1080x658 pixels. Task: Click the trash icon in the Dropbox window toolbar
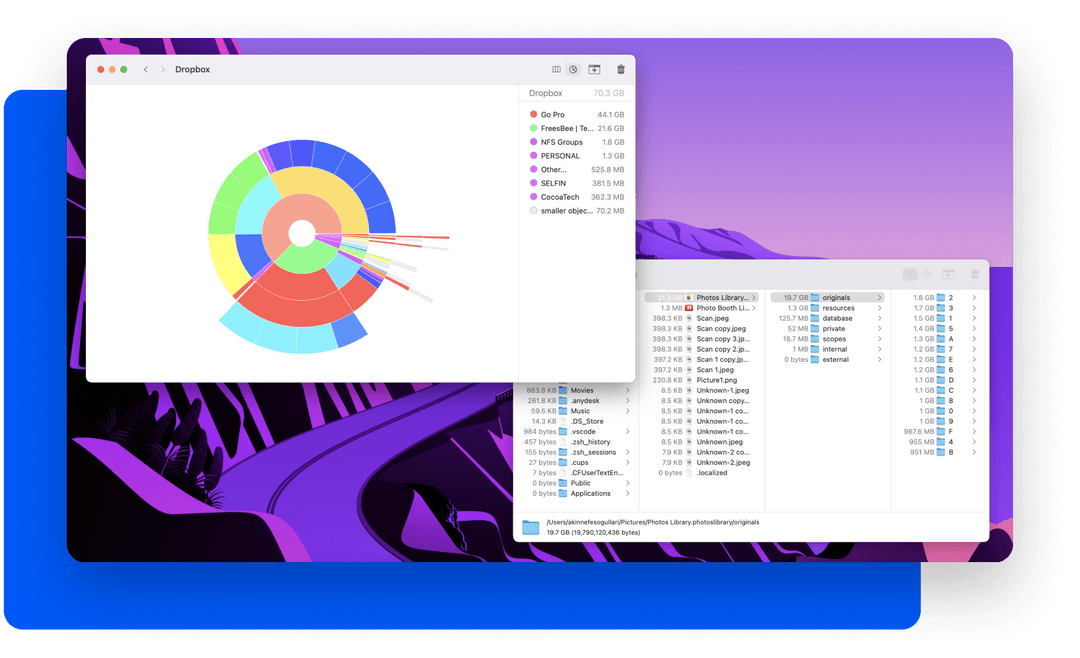point(620,69)
